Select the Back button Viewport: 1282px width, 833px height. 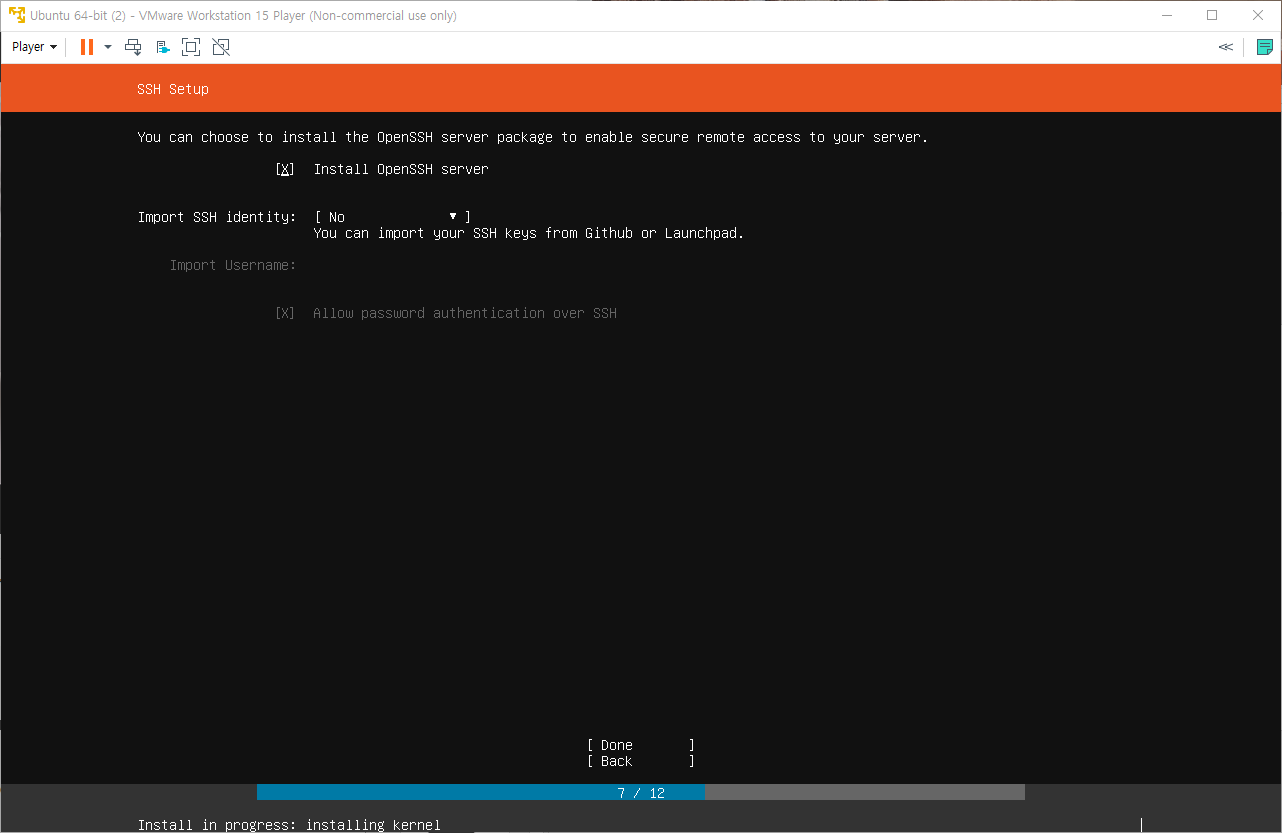click(x=640, y=761)
